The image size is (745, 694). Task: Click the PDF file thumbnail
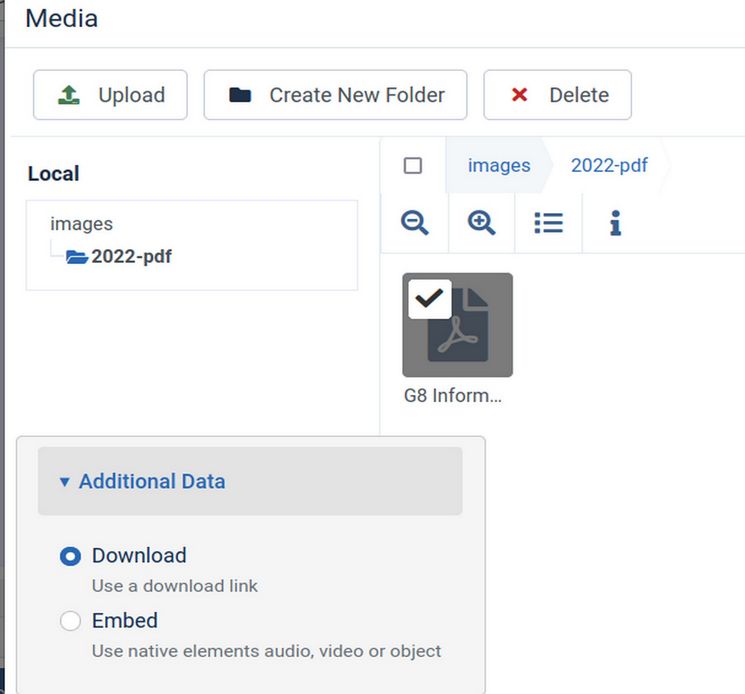pyautogui.click(x=458, y=325)
